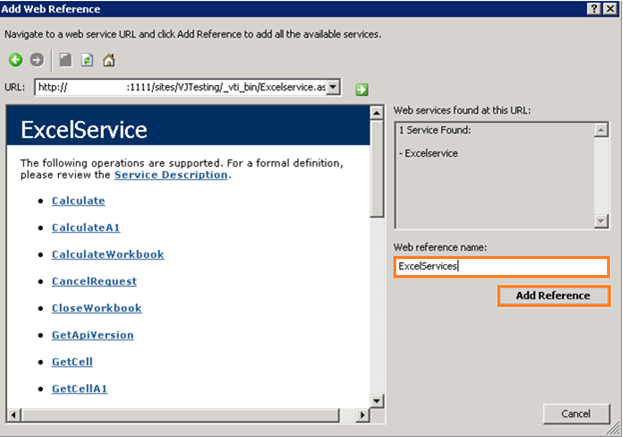This screenshot has height=437, width=623.
Task: Click the GetCellA1 operation link
Action: pyautogui.click(x=79, y=388)
